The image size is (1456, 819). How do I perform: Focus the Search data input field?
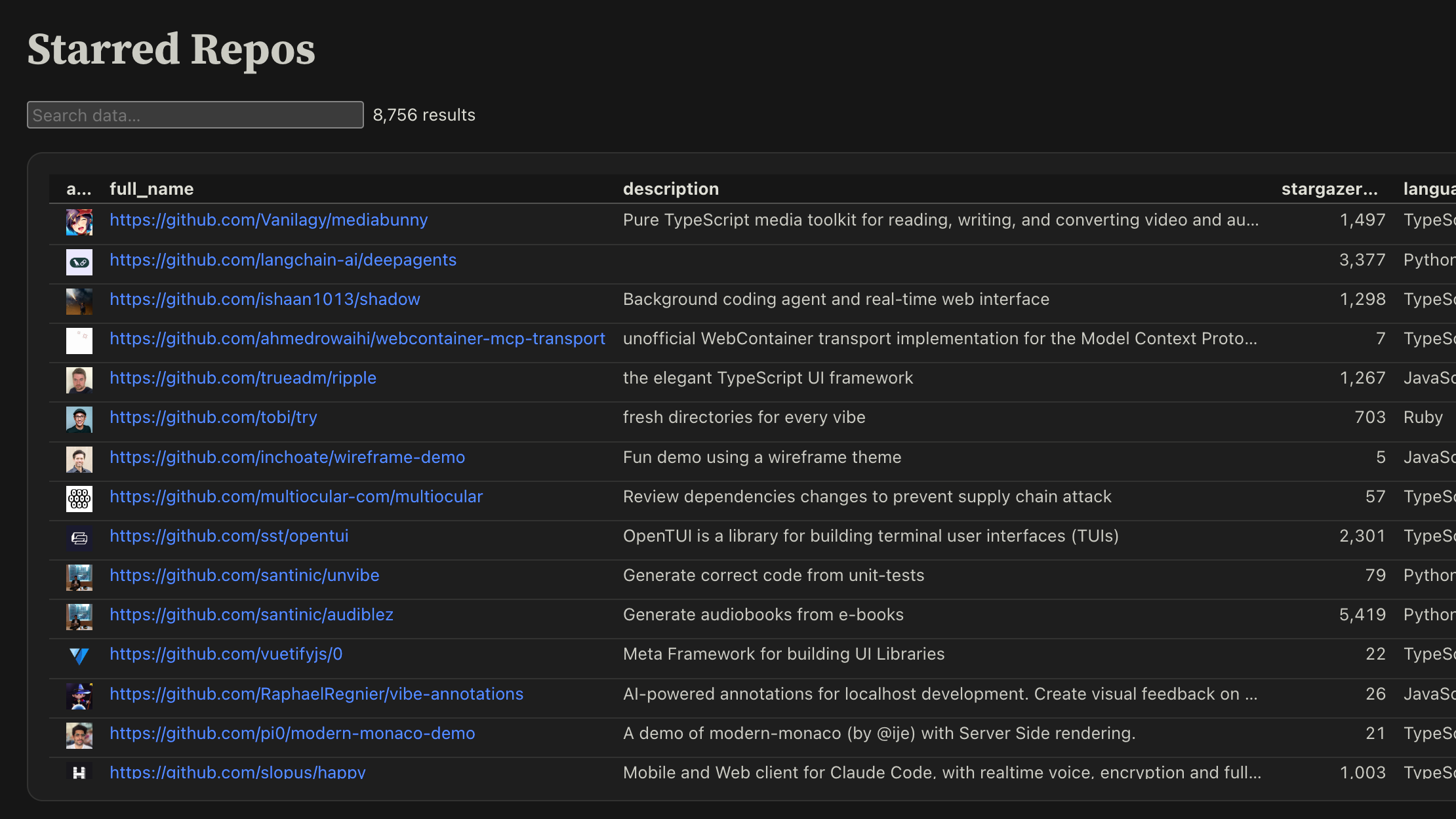195,115
